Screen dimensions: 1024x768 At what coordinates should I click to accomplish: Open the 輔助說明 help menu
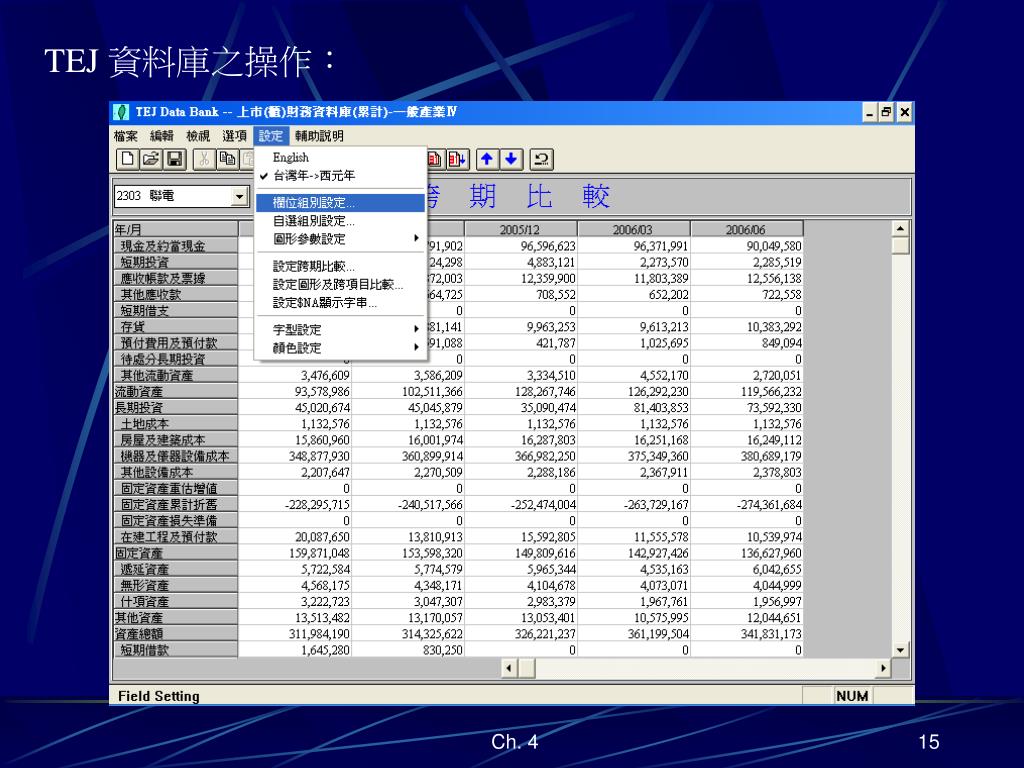pyautogui.click(x=319, y=136)
